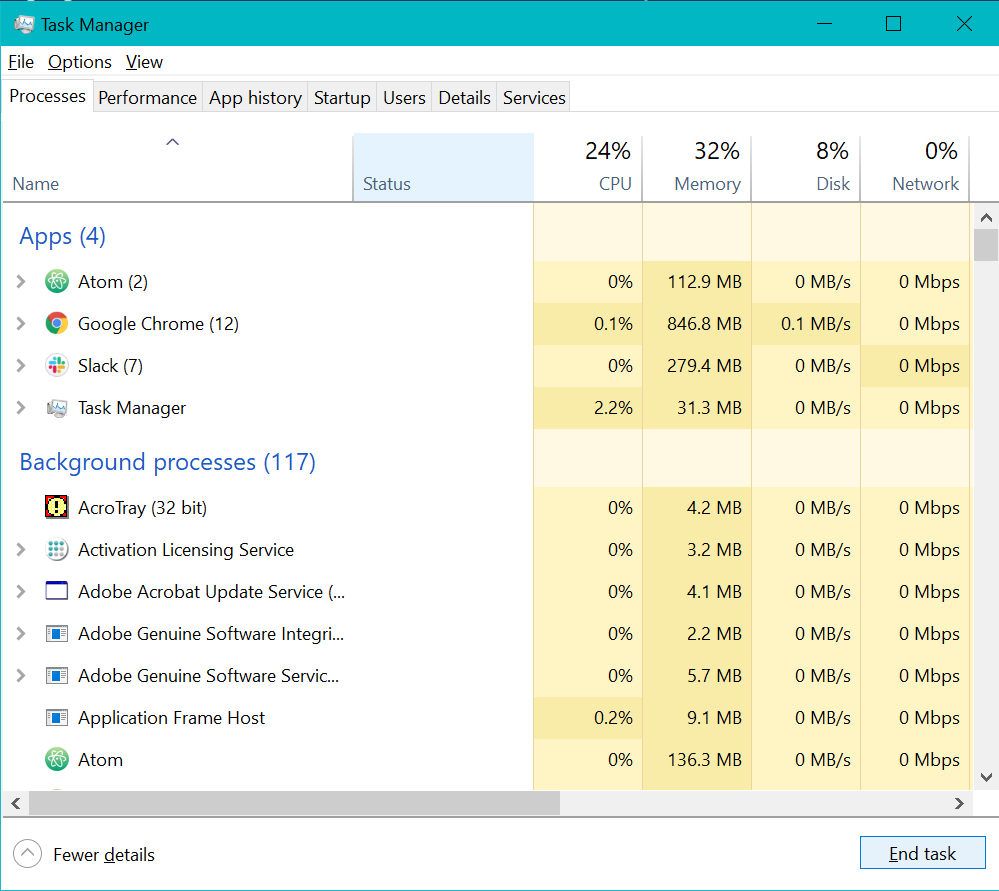Click the Application Frame Host icon
The image size is (999, 891).
[57, 718]
